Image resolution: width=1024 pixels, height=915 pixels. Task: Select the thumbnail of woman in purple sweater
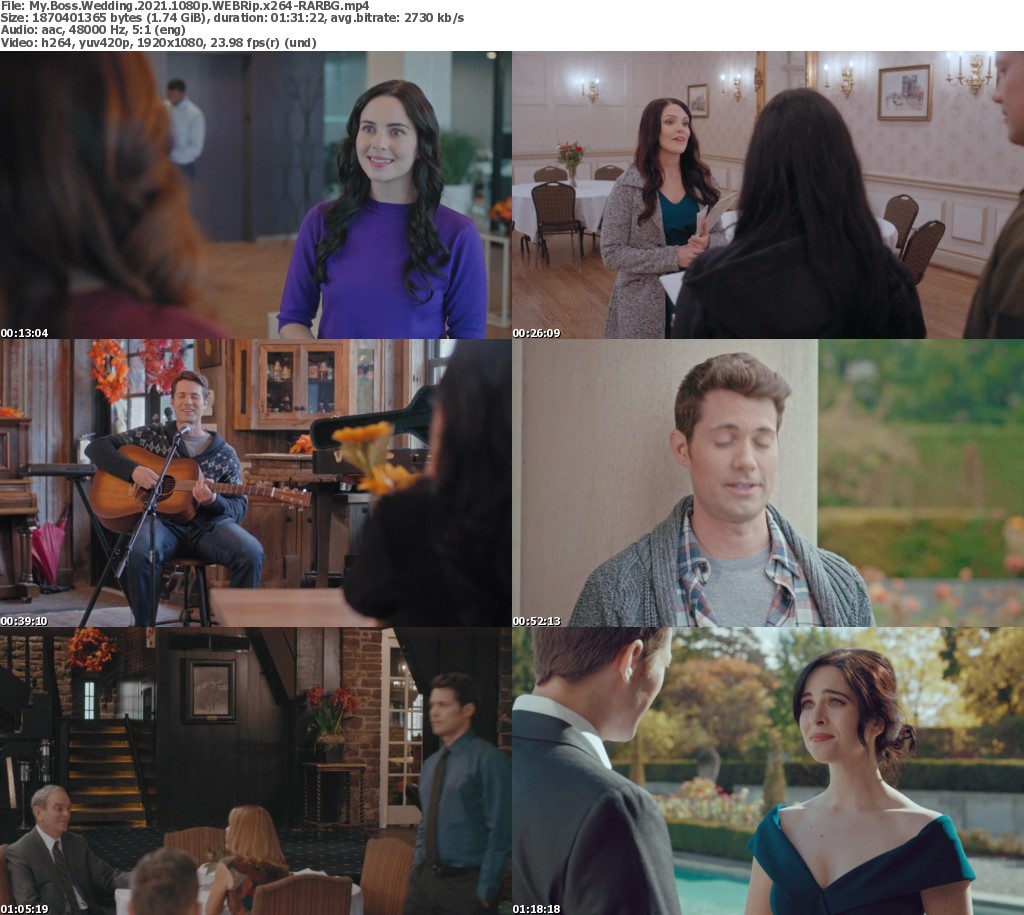click(x=255, y=195)
